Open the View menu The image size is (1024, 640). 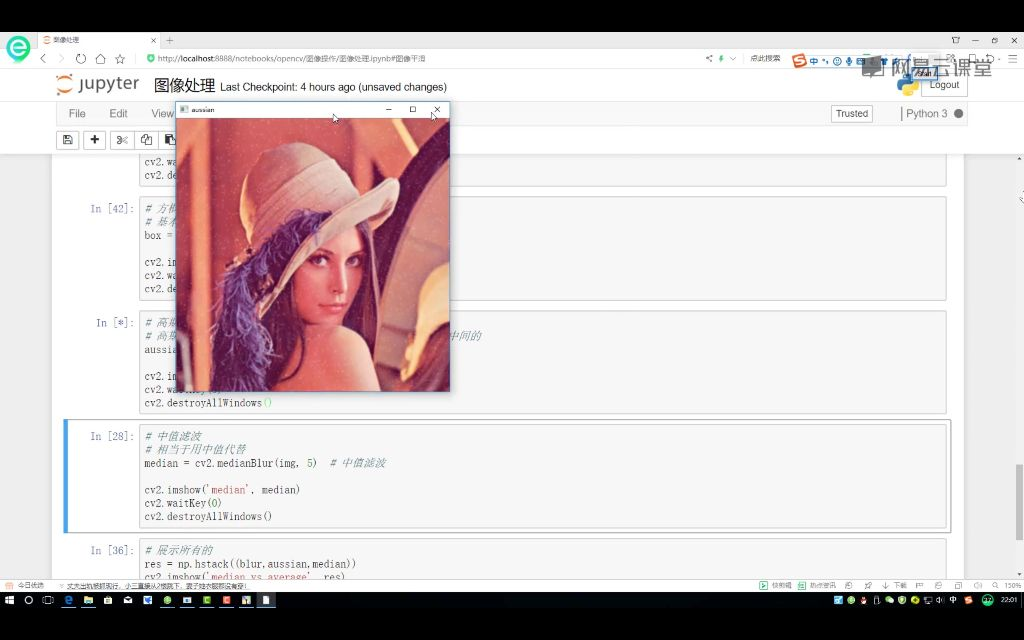(x=162, y=114)
